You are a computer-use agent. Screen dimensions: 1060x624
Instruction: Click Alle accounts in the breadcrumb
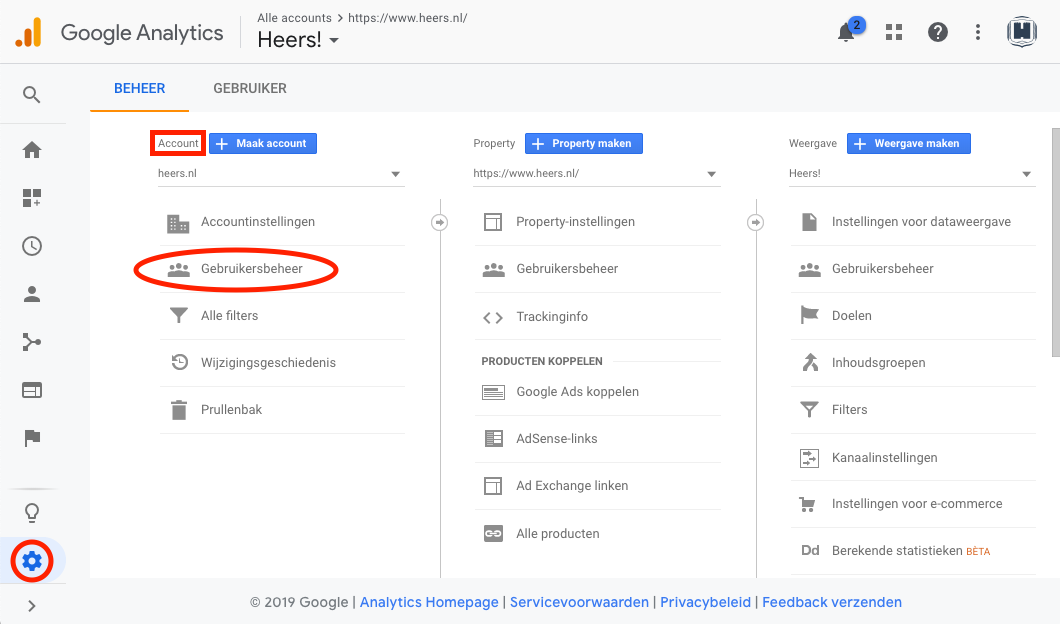tap(294, 18)
